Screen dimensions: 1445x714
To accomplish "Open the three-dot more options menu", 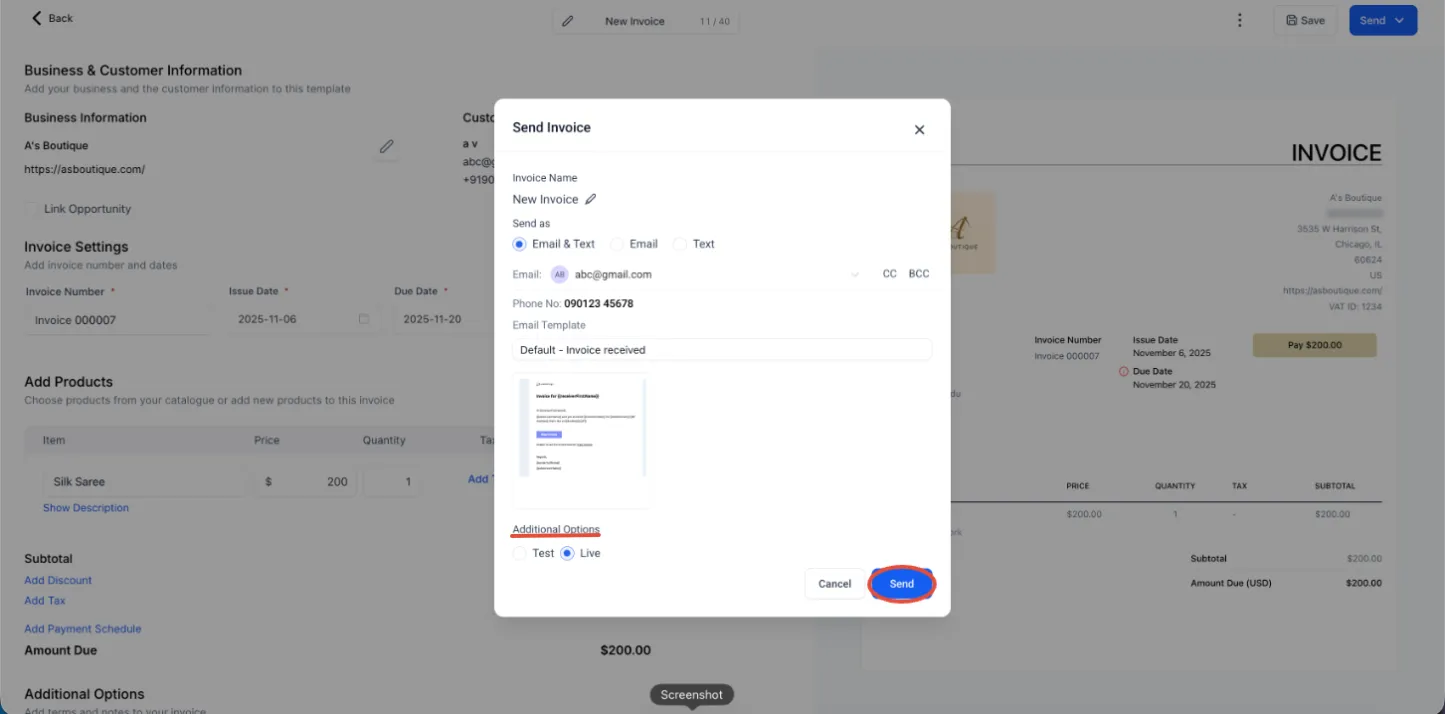I will pos(1240,20).
